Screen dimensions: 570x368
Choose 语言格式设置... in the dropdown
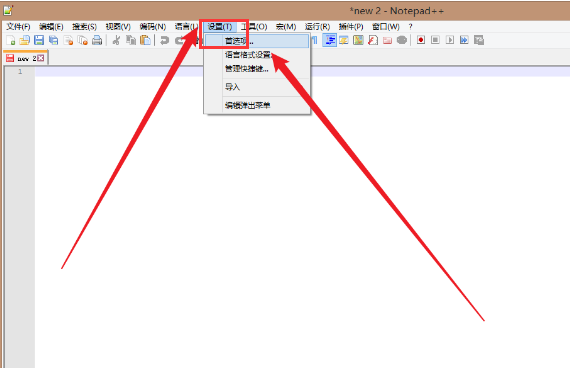257,55
